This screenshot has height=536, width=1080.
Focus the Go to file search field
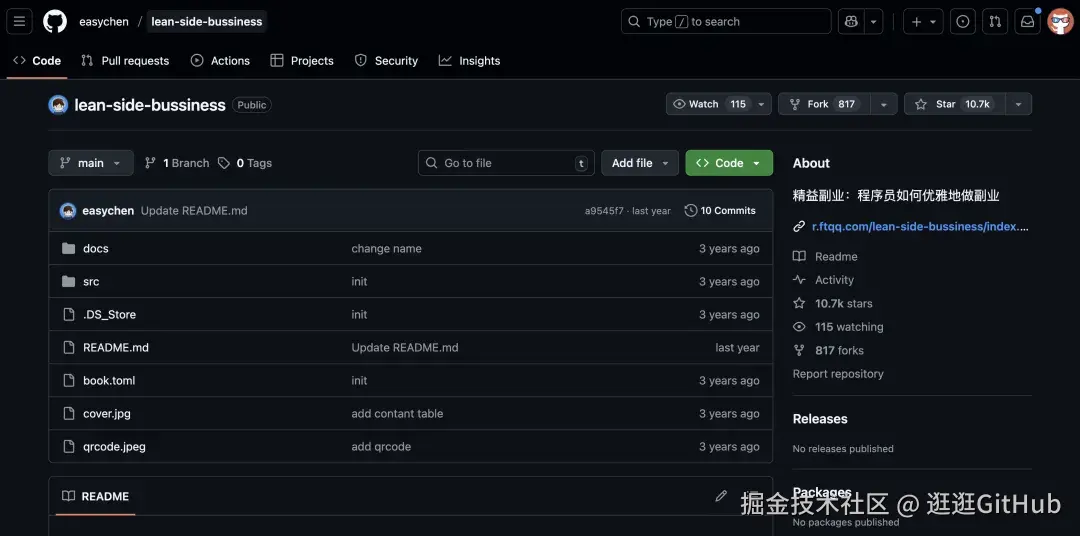[506, 163]
